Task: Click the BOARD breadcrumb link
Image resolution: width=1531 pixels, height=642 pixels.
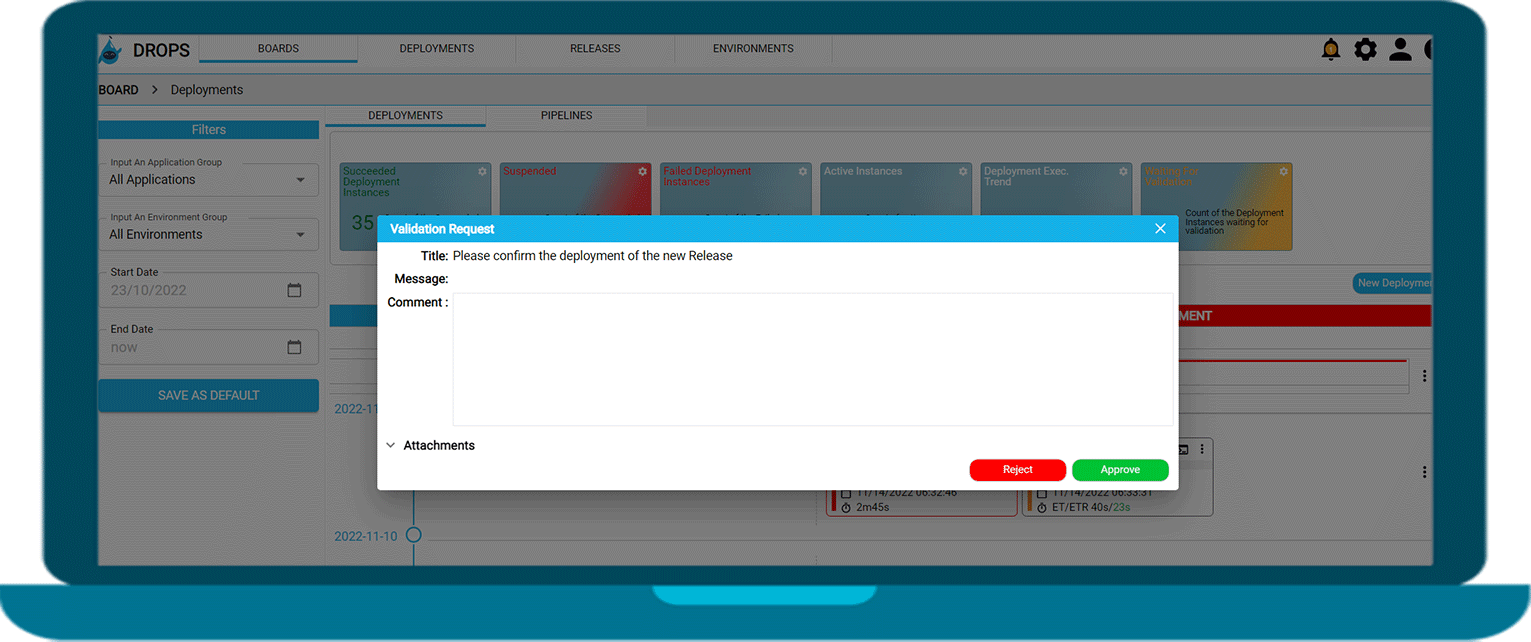Action: [118, 90]
